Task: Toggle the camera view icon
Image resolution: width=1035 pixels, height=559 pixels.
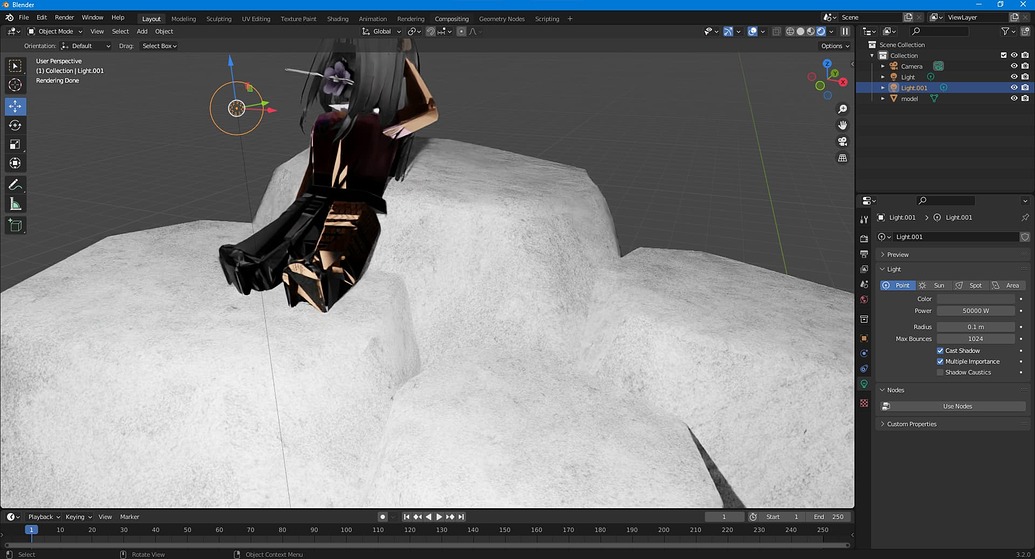Action: (x=842, y=142)
